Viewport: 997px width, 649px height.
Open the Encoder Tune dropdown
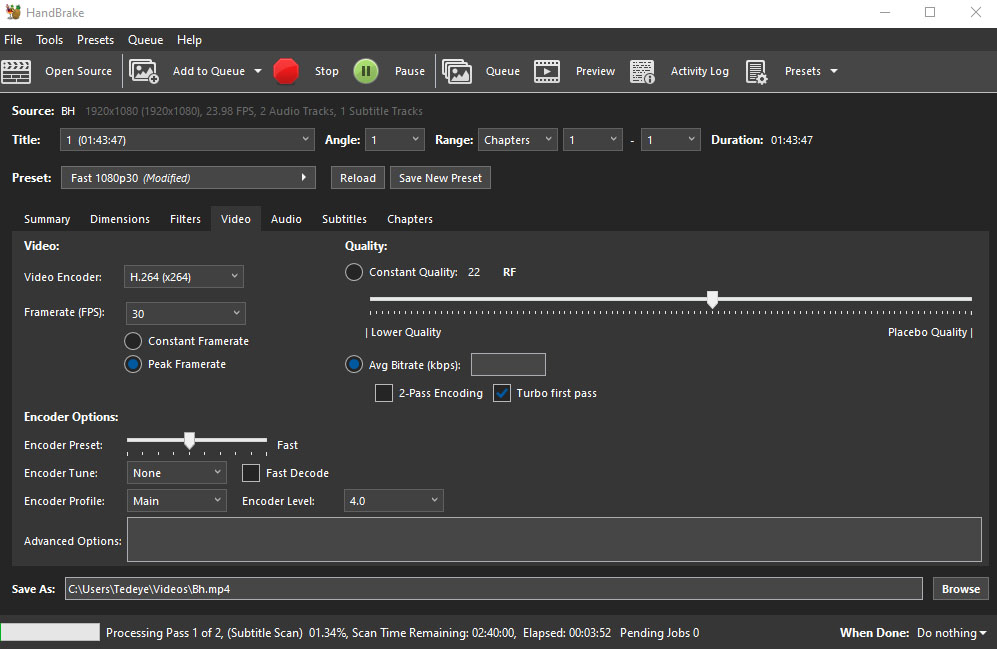177,473
